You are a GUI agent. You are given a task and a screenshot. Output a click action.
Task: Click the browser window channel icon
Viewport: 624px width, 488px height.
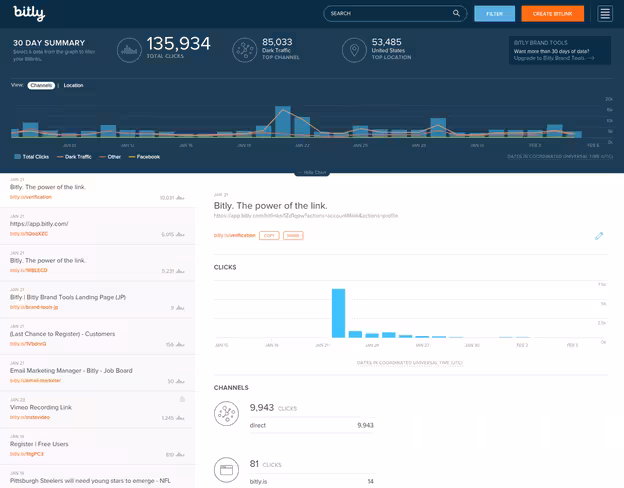226,470
